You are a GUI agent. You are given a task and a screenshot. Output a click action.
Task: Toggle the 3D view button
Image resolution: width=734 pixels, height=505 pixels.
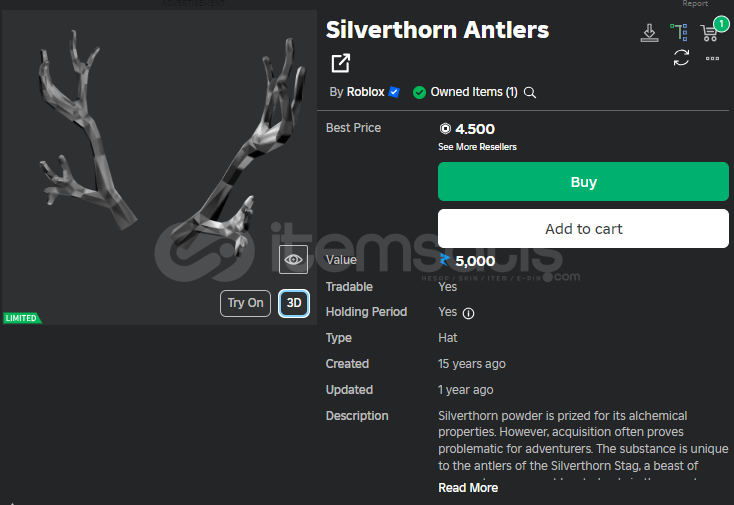(x=294, y=303)
